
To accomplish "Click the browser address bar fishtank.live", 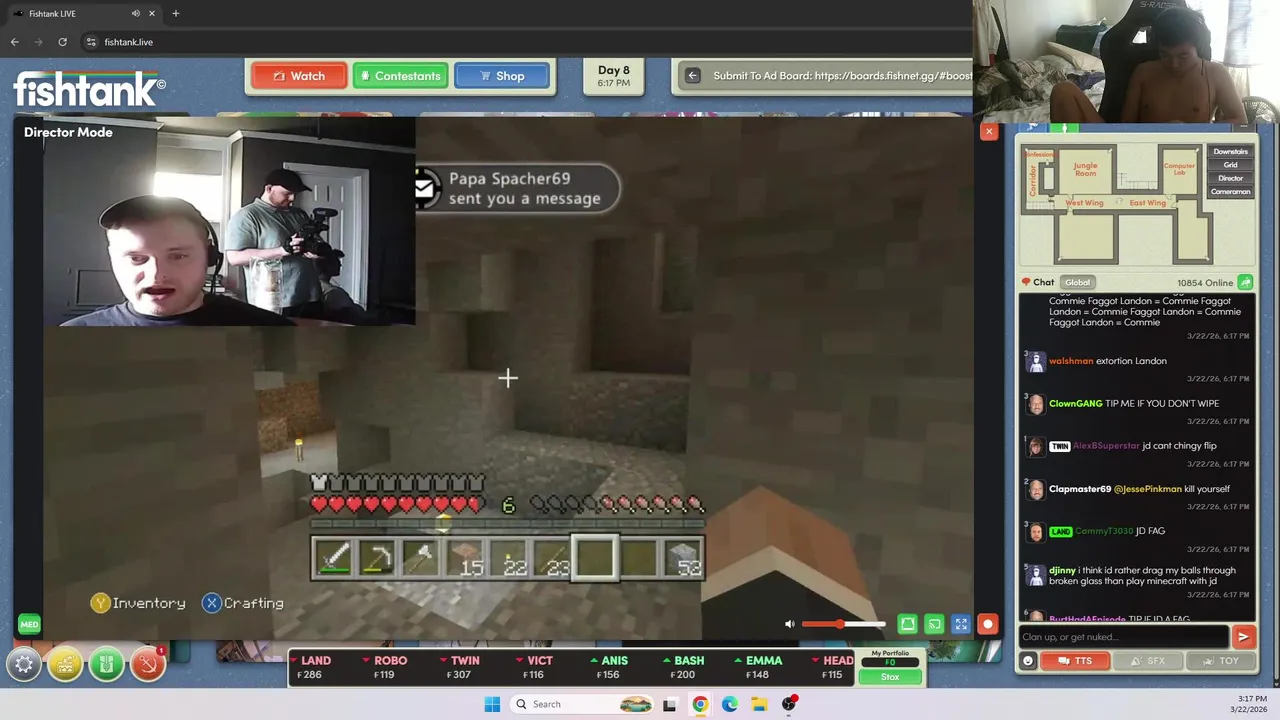I will tap(128, 42).
